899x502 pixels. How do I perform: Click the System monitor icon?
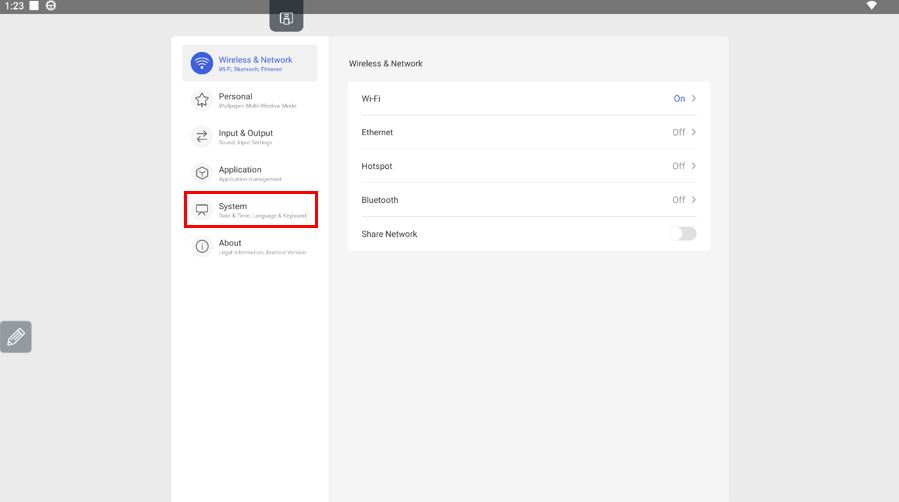coord(202,210)
